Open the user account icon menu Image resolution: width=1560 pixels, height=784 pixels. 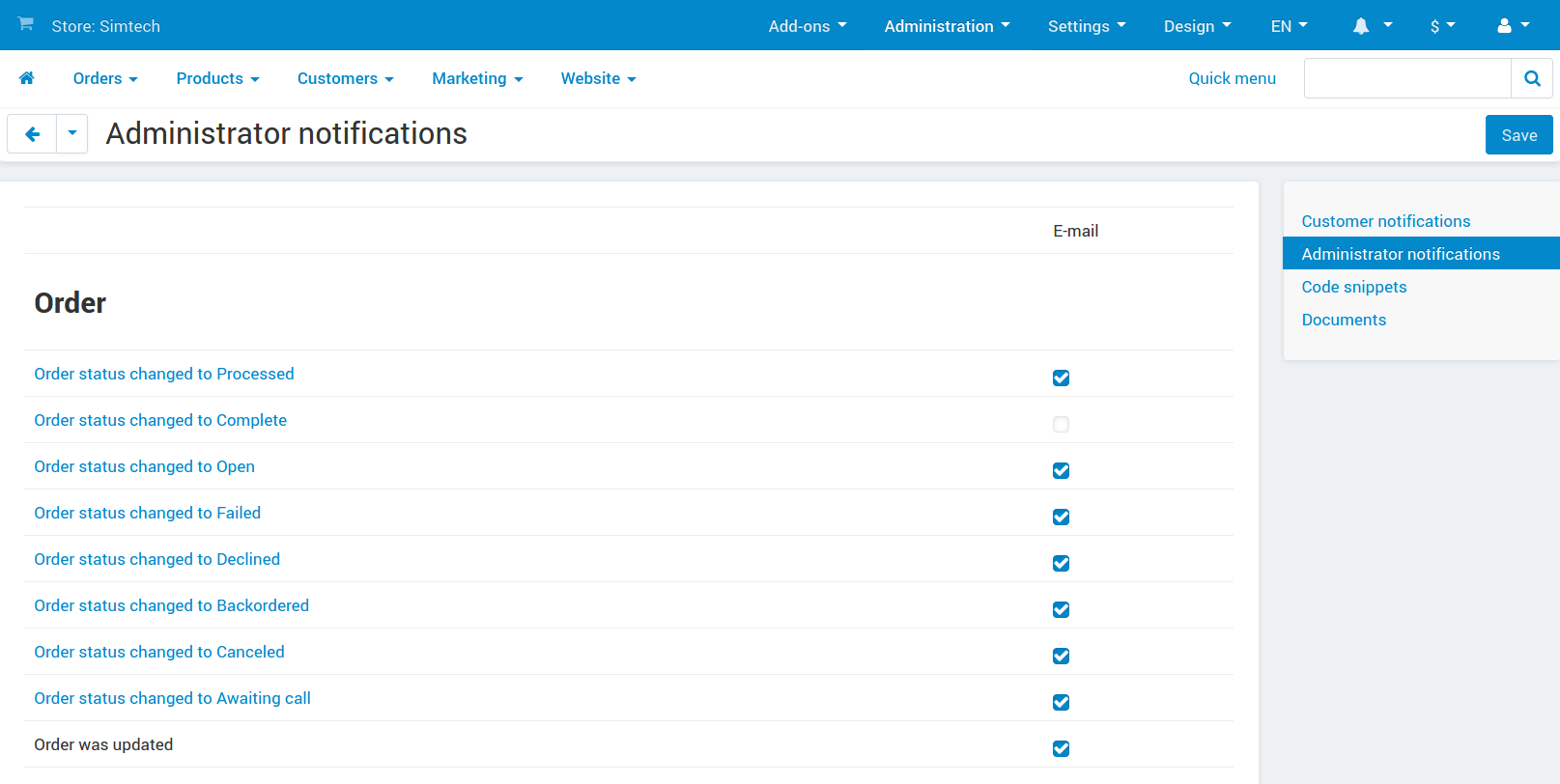[1514, 26]
